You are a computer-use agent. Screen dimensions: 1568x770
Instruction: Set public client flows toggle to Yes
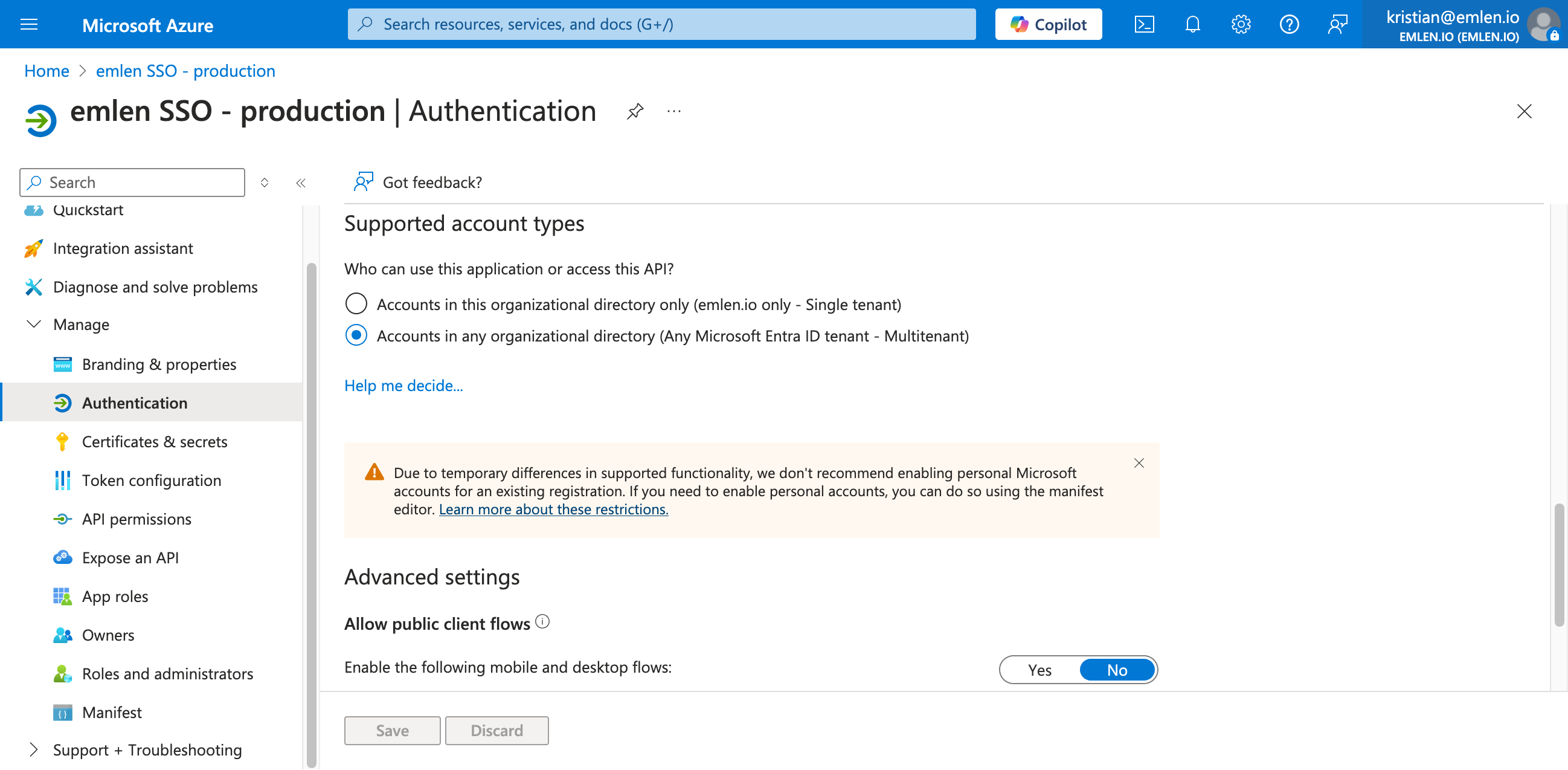click(x=1039, y=670)
